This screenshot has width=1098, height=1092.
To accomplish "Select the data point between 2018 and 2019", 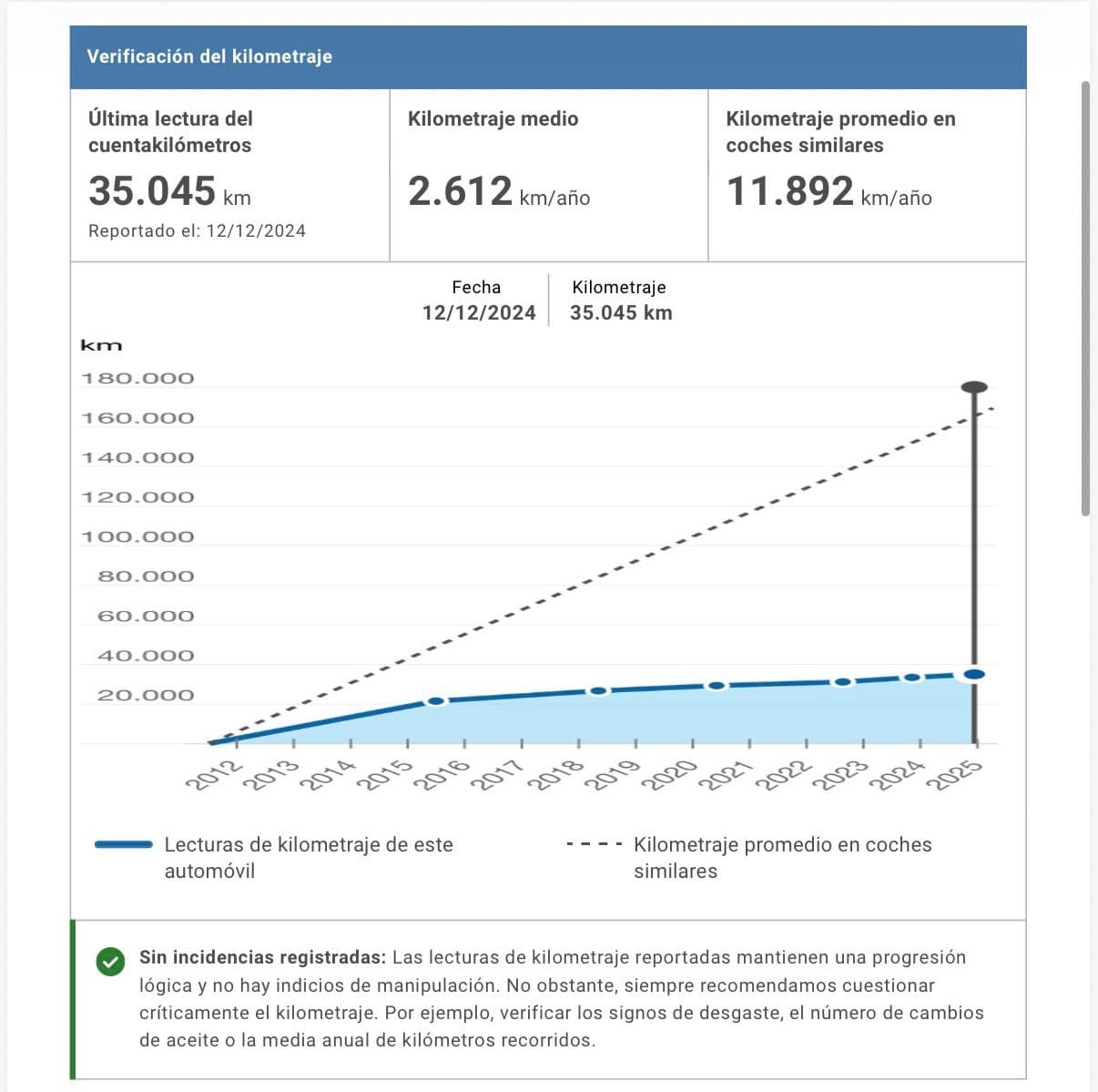I will pos(598,691).
